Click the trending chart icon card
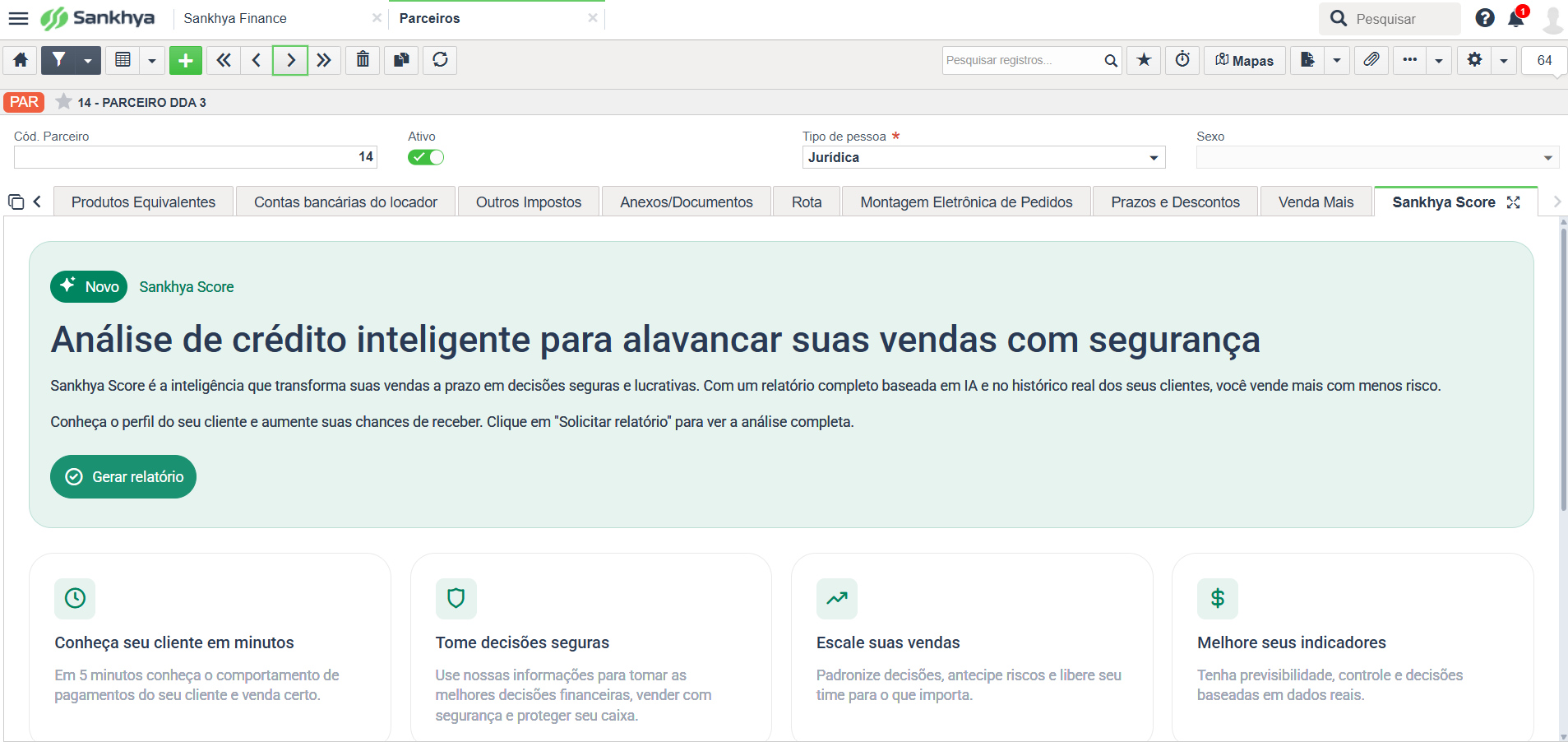Viewport: 1568px width, 742px height. point(837,598)
